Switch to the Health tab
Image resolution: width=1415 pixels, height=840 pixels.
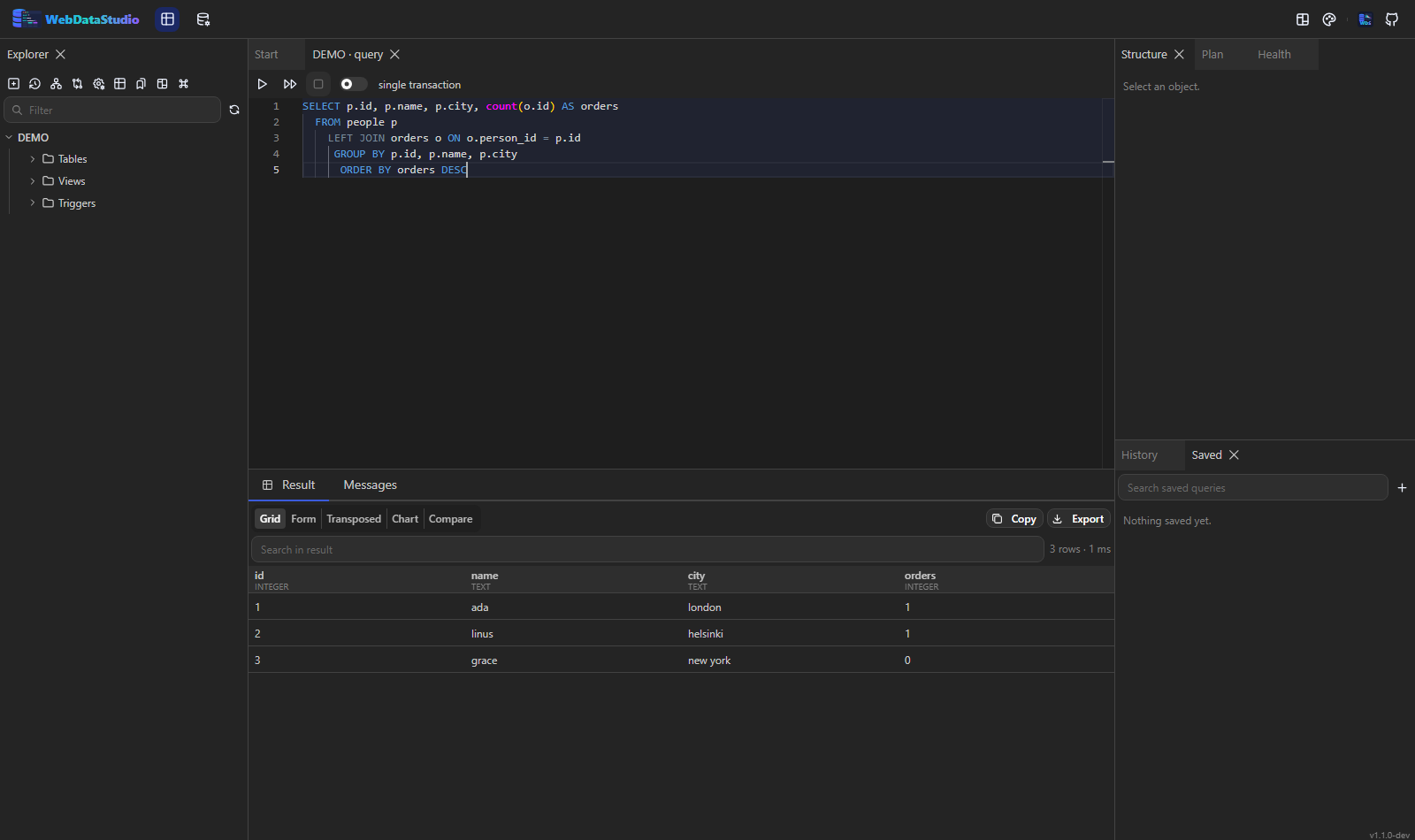tap(1273, 54)
